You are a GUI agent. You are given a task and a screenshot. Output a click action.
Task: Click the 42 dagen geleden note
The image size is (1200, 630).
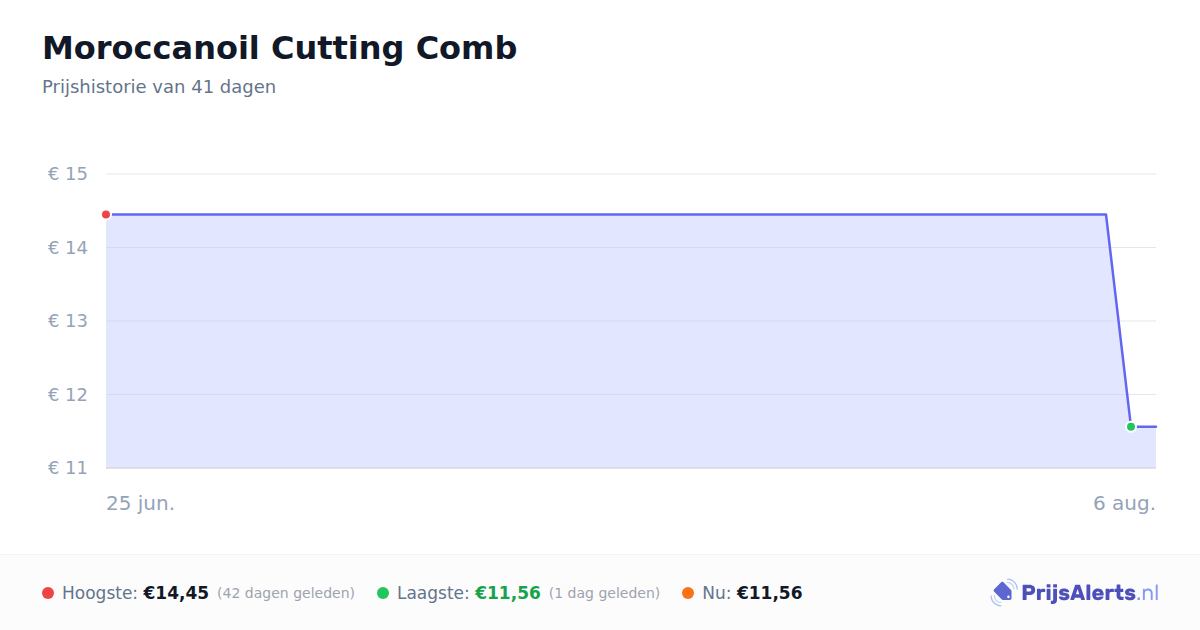pyautogui.click(x=286, y=593)
